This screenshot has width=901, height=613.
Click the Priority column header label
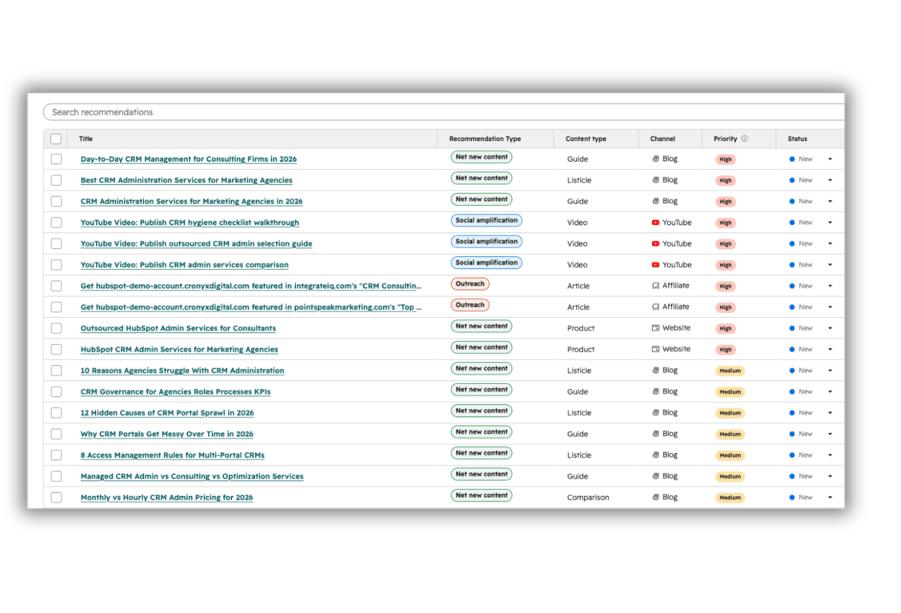pyautogui.click(x=725, y=138)
